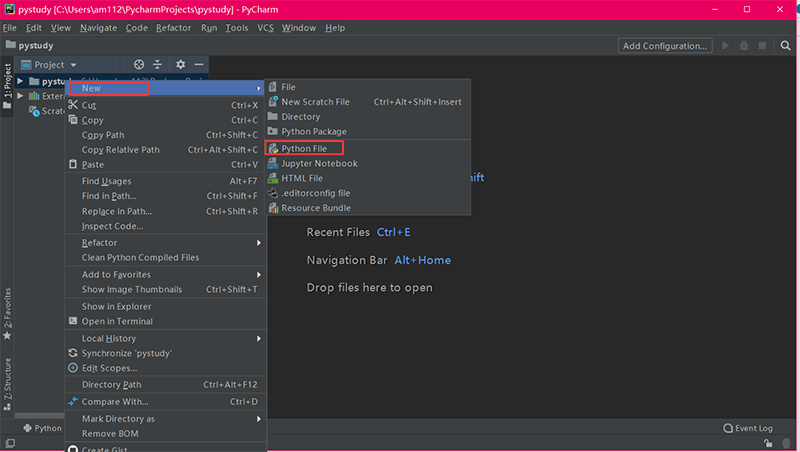800x452 pixels.
Task: Click the Synchronize refresh icon
Action: [73, 353]
